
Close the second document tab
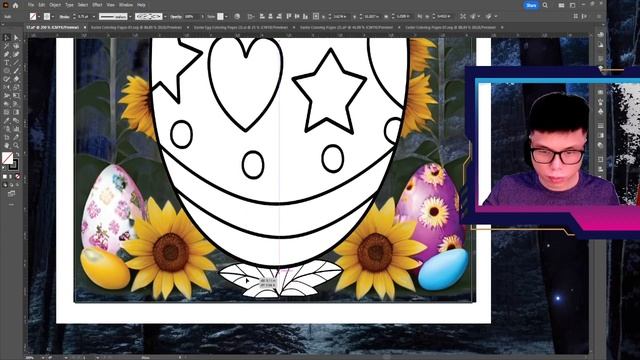coord(188,27)
